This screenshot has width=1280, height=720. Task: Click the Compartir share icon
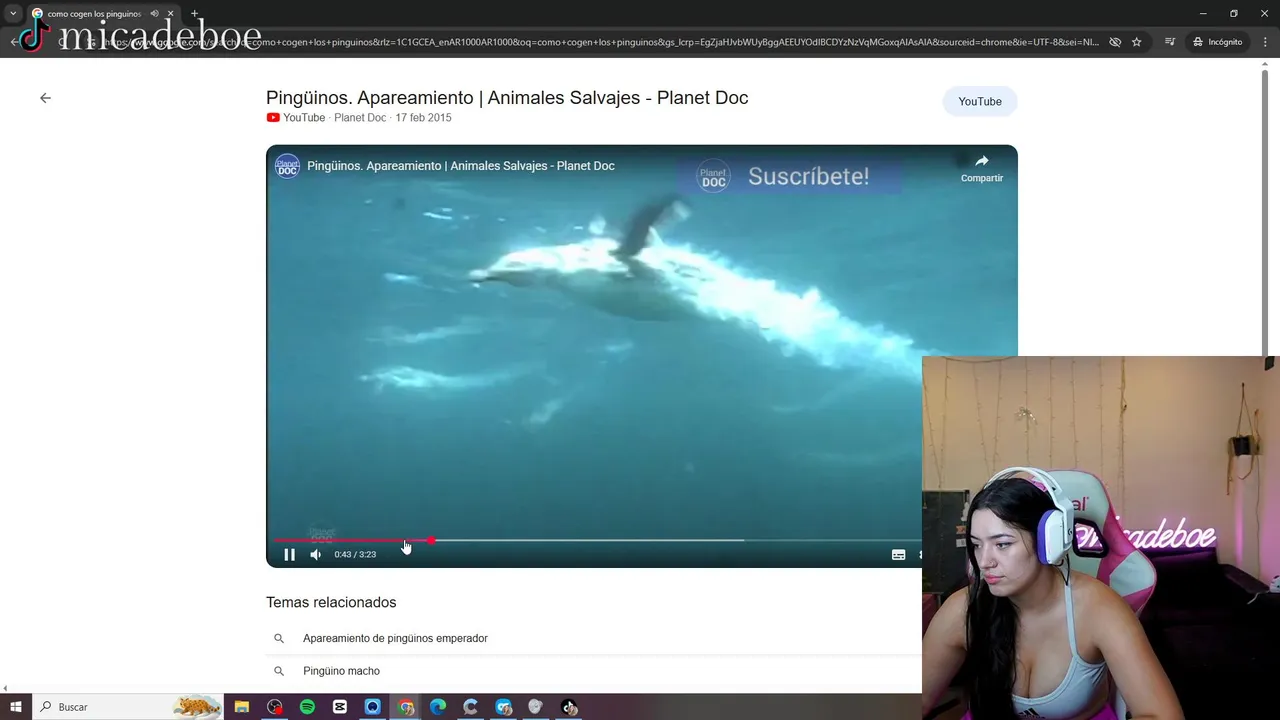tap(982, 168)
